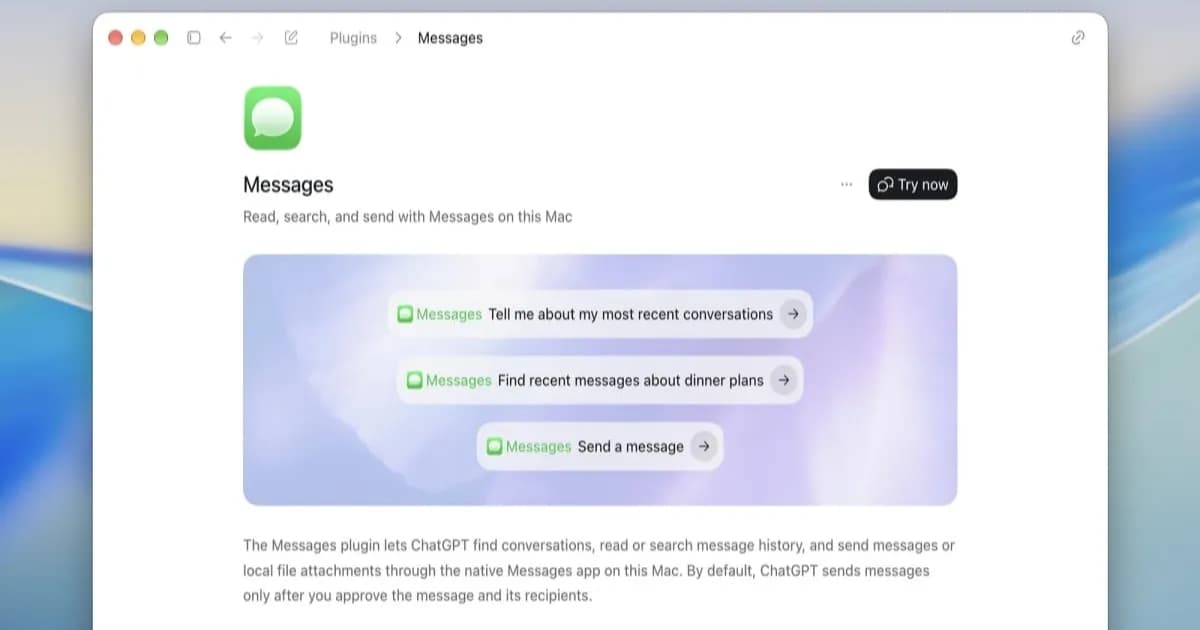
Task: Click 'Read, search, and send with Messages' subtitle
Action: pos(408,217)
